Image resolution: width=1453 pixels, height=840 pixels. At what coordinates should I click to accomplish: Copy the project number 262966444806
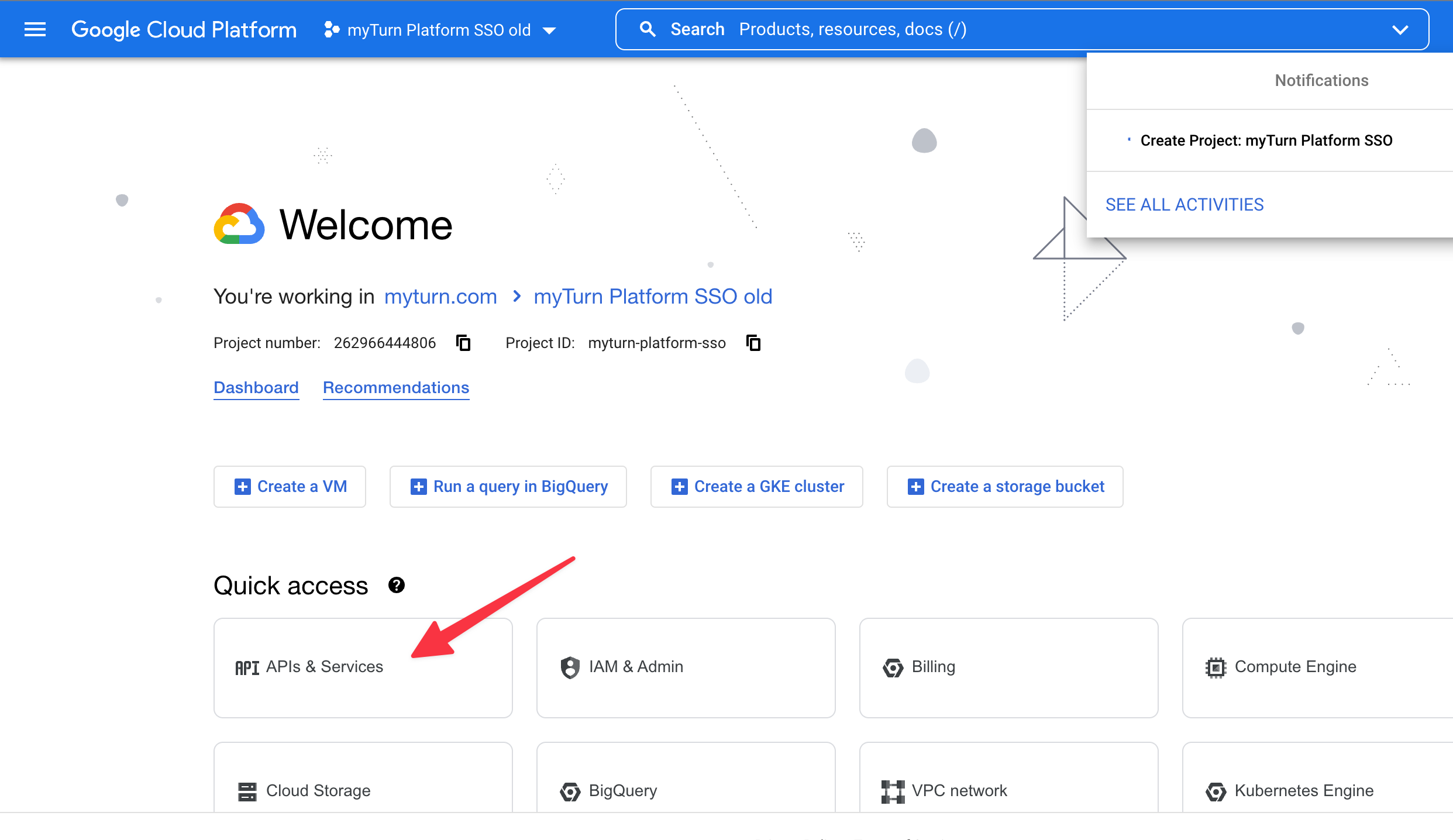click(x=463, y=343)
